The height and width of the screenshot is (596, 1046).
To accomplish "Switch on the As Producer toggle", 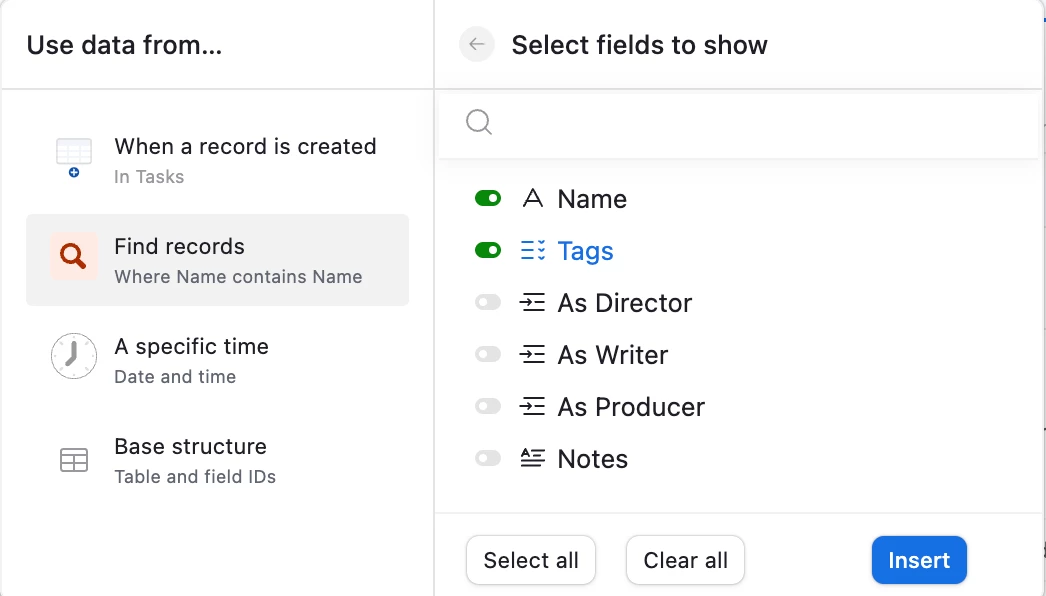I will 488,407.
